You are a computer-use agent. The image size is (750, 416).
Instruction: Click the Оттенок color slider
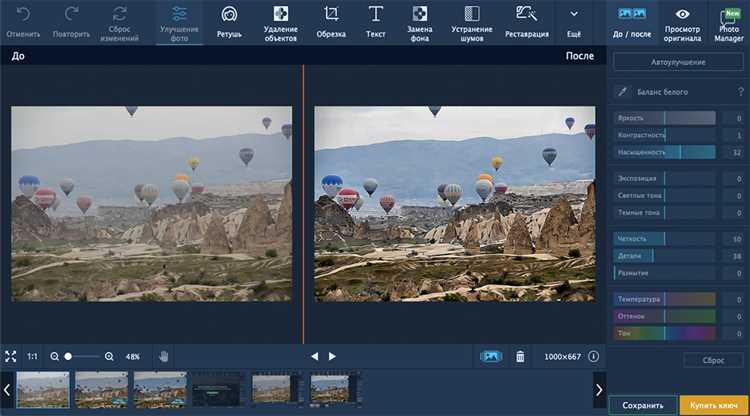coord(664,316)
